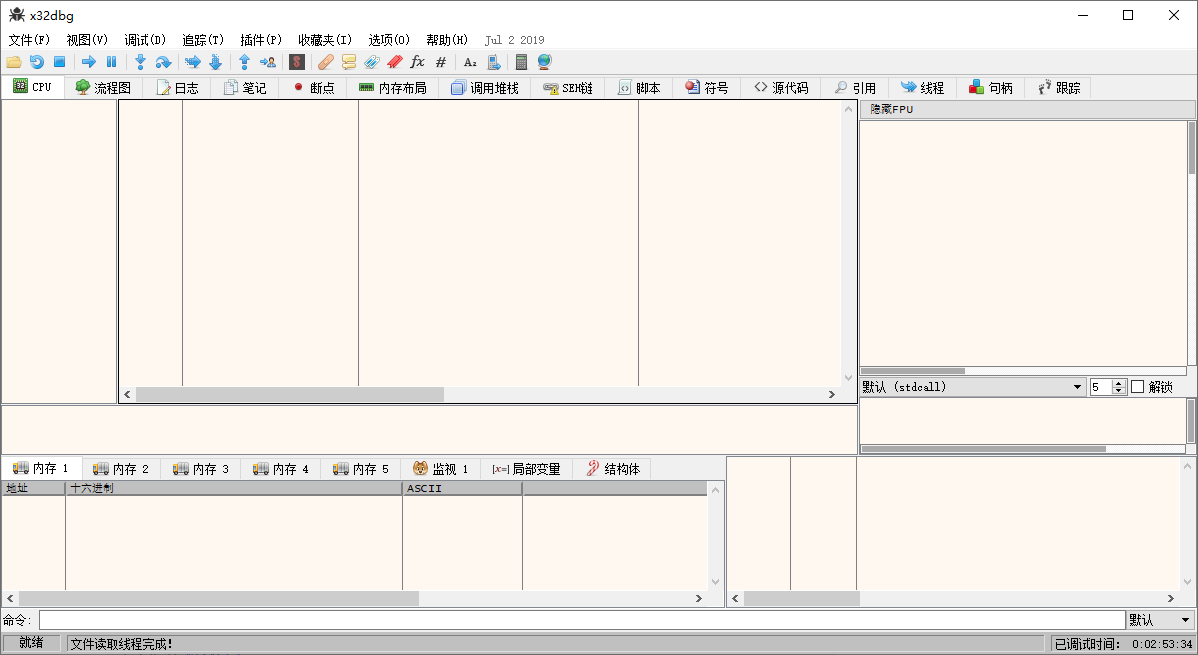Switch to the 内存布局 tab

tap(392, 88)
